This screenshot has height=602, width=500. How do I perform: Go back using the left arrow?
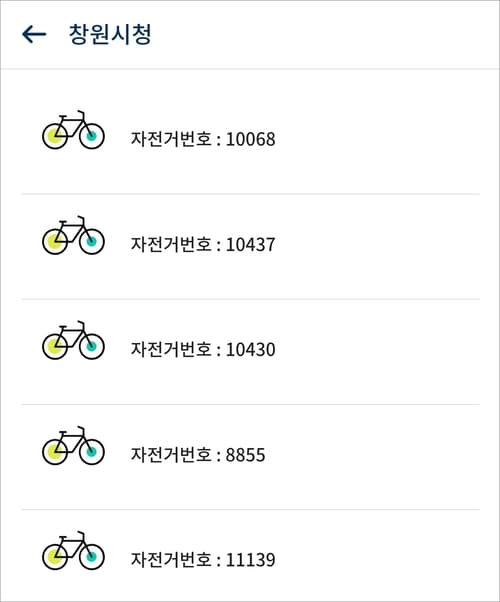pos(34,34)
